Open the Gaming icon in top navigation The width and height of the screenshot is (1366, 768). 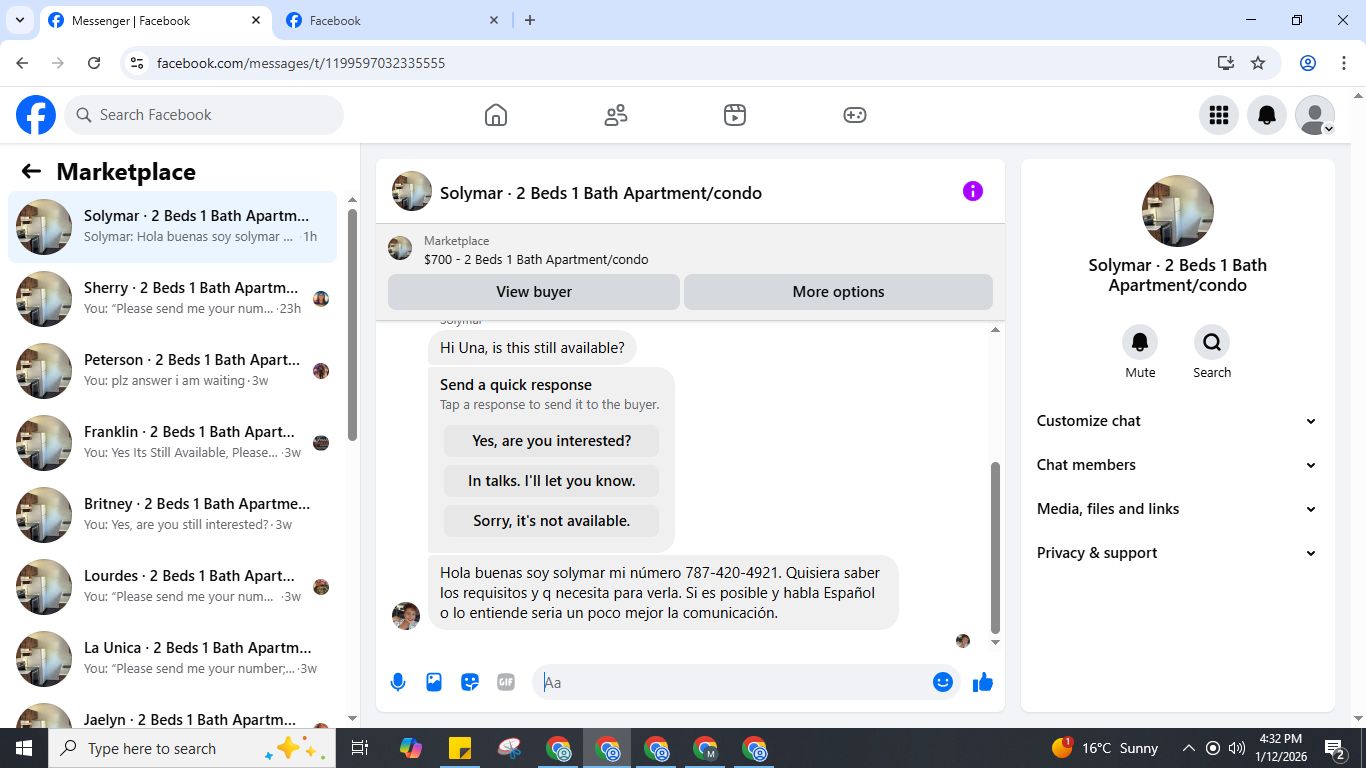coord(855,115)
